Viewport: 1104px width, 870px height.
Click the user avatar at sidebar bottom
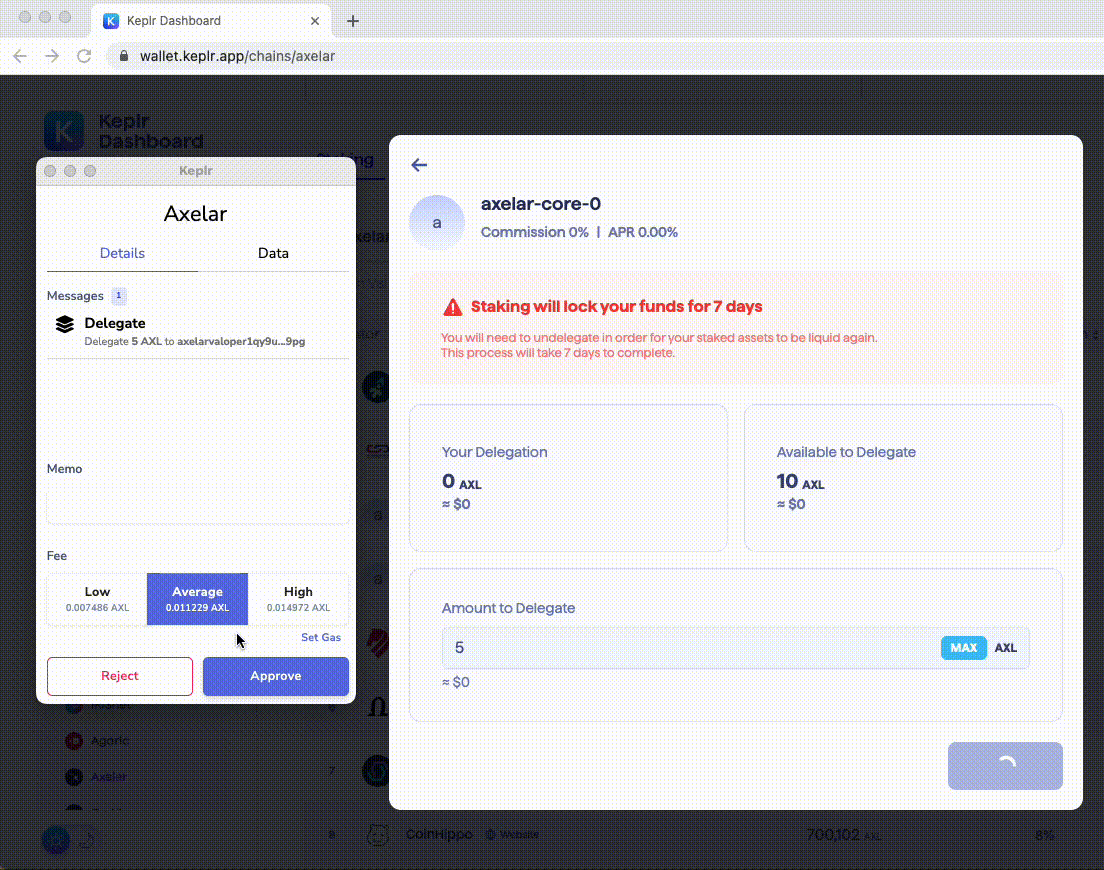coord(56,840)
